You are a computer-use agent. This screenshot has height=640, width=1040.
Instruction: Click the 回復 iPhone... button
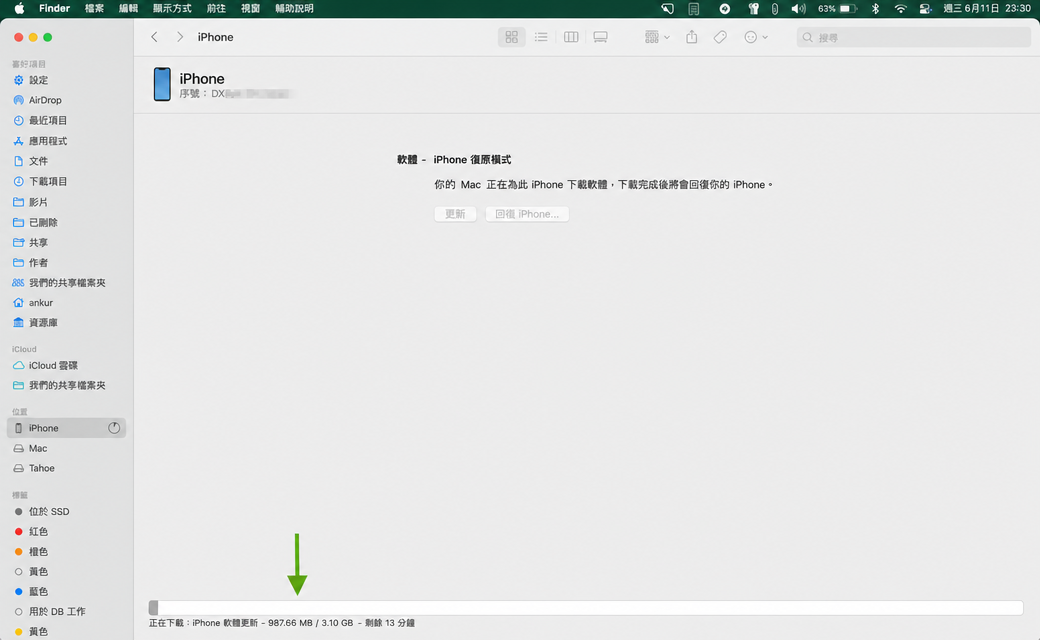[527, 214]
